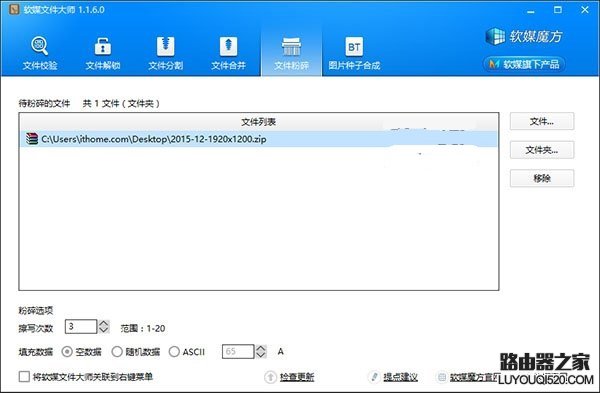Screen dimensions: 600x393
Task: Open the 文件合并 file merge tool
Action: coord(228,53)
